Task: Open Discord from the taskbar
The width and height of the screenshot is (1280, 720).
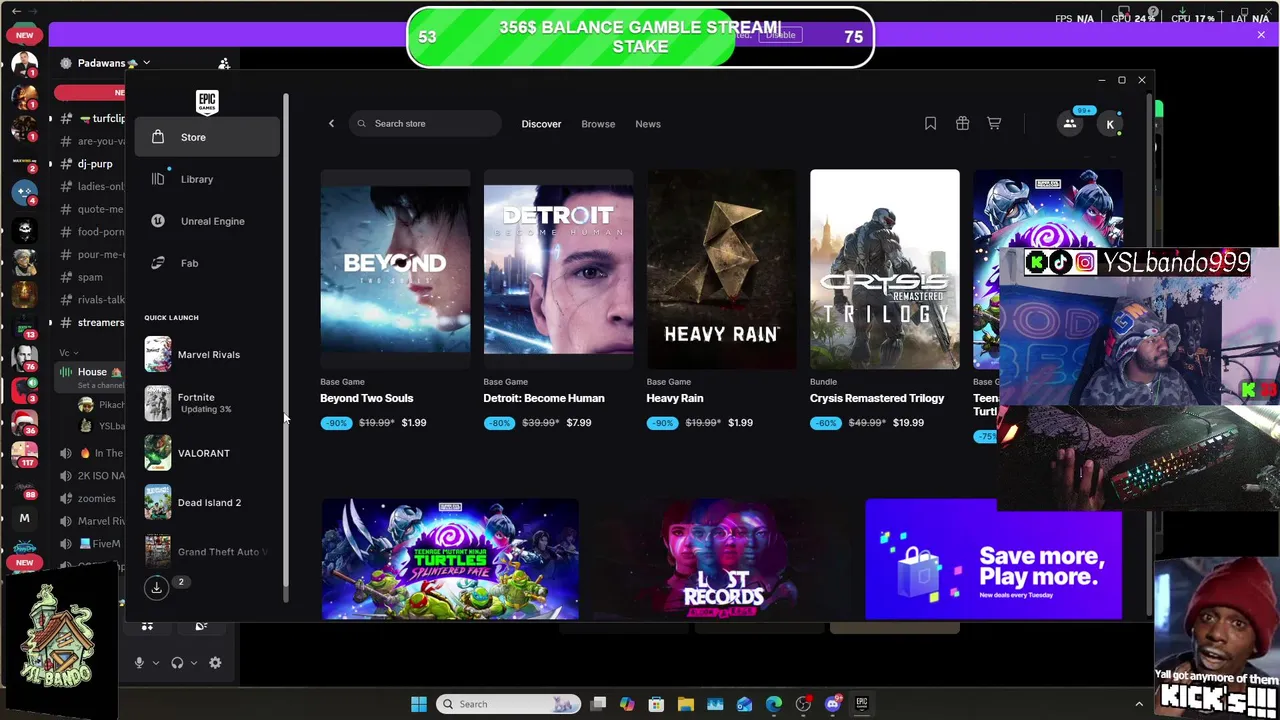Action: click(x=833, y=704)
